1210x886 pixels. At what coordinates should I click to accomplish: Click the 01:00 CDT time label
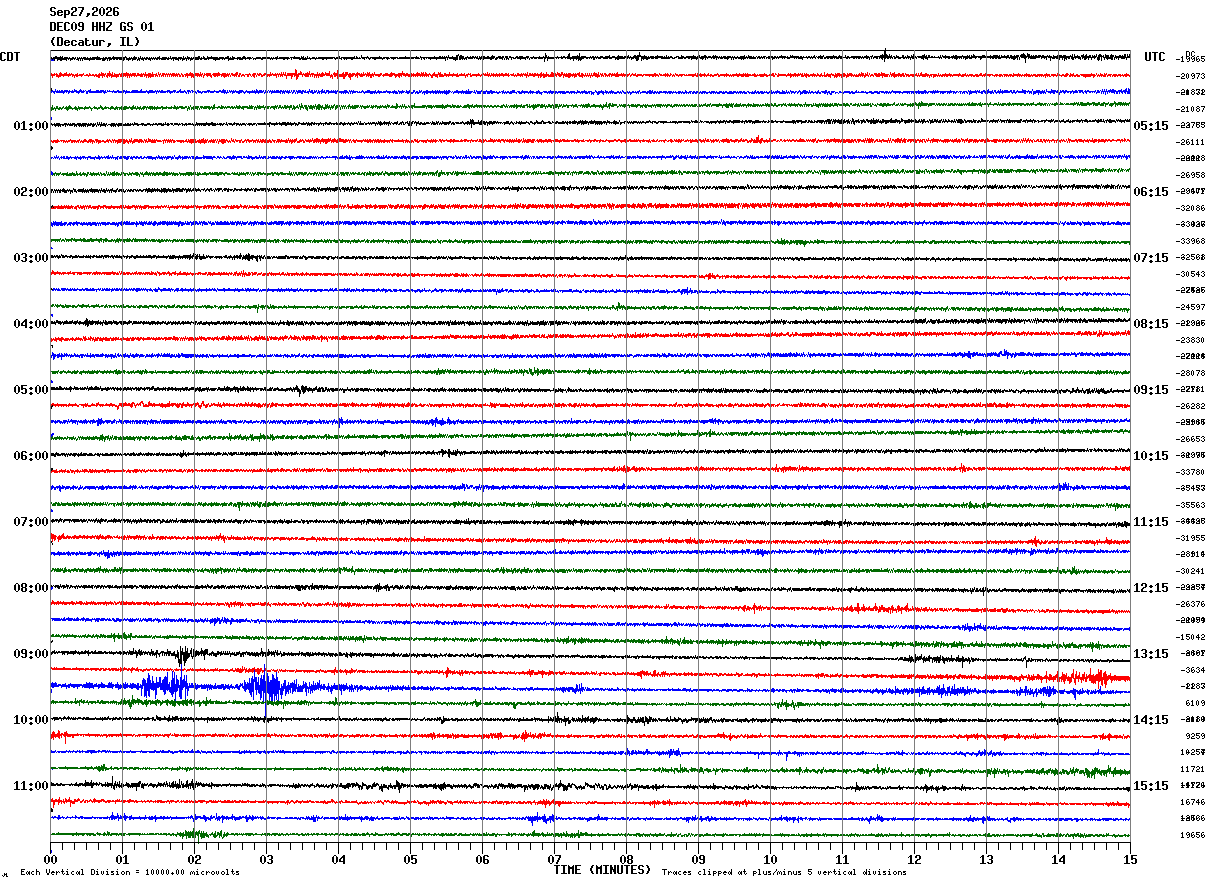[x=31, y=126]
